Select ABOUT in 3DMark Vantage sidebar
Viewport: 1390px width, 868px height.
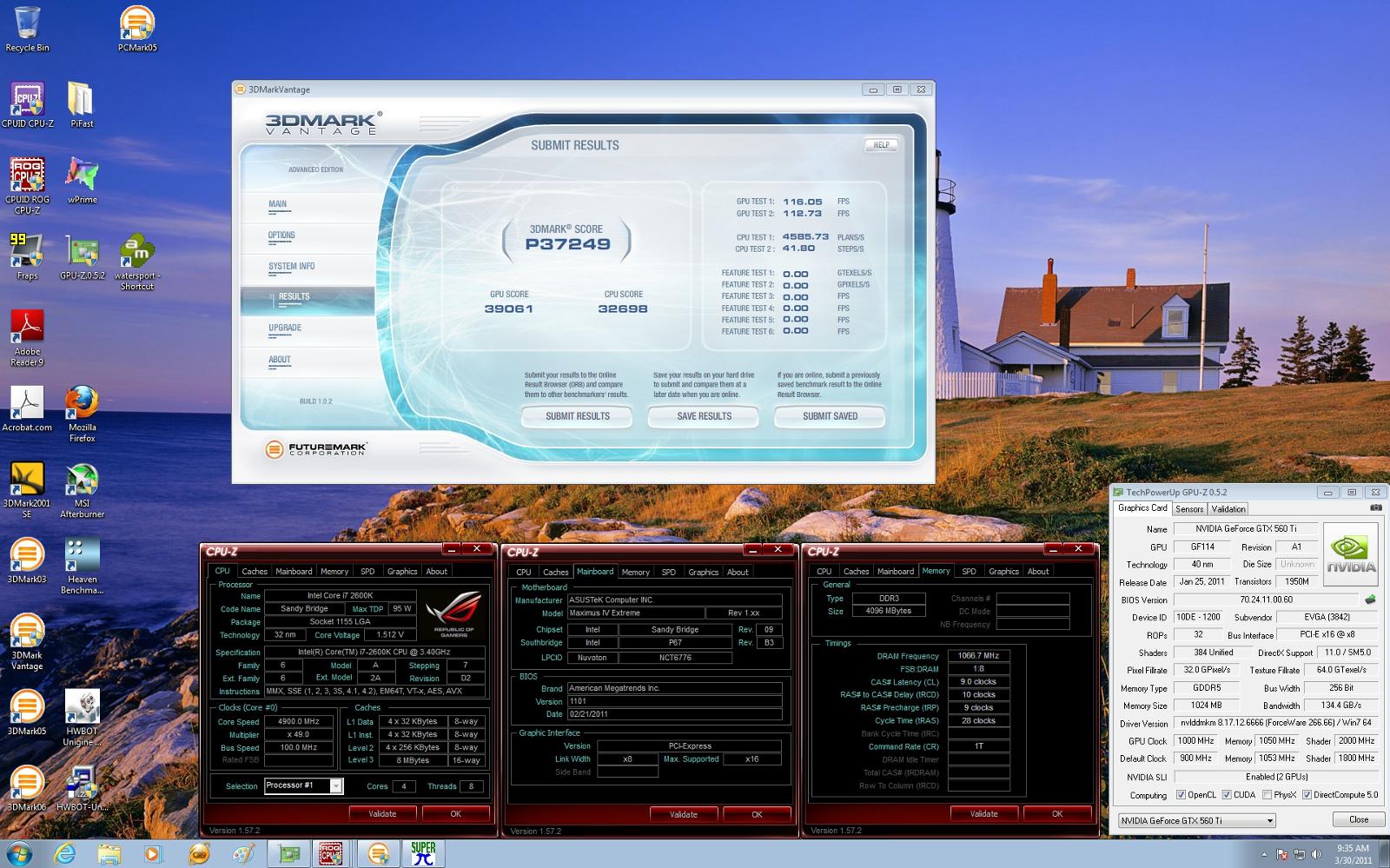[x=280, y=360]
